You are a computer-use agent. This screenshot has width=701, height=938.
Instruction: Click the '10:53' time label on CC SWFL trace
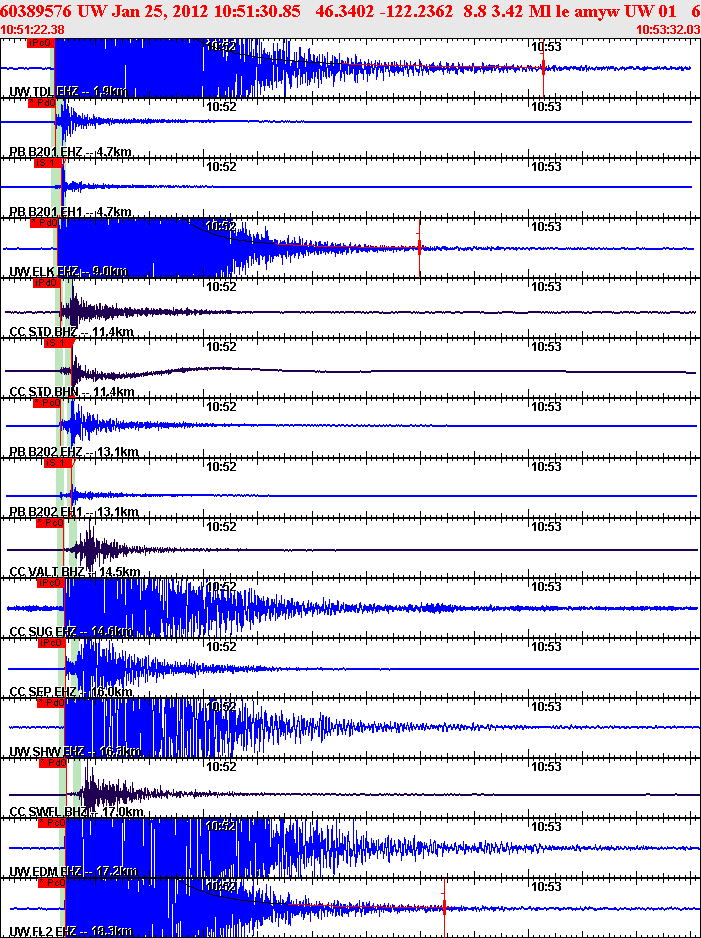click(x=546, y=766)
